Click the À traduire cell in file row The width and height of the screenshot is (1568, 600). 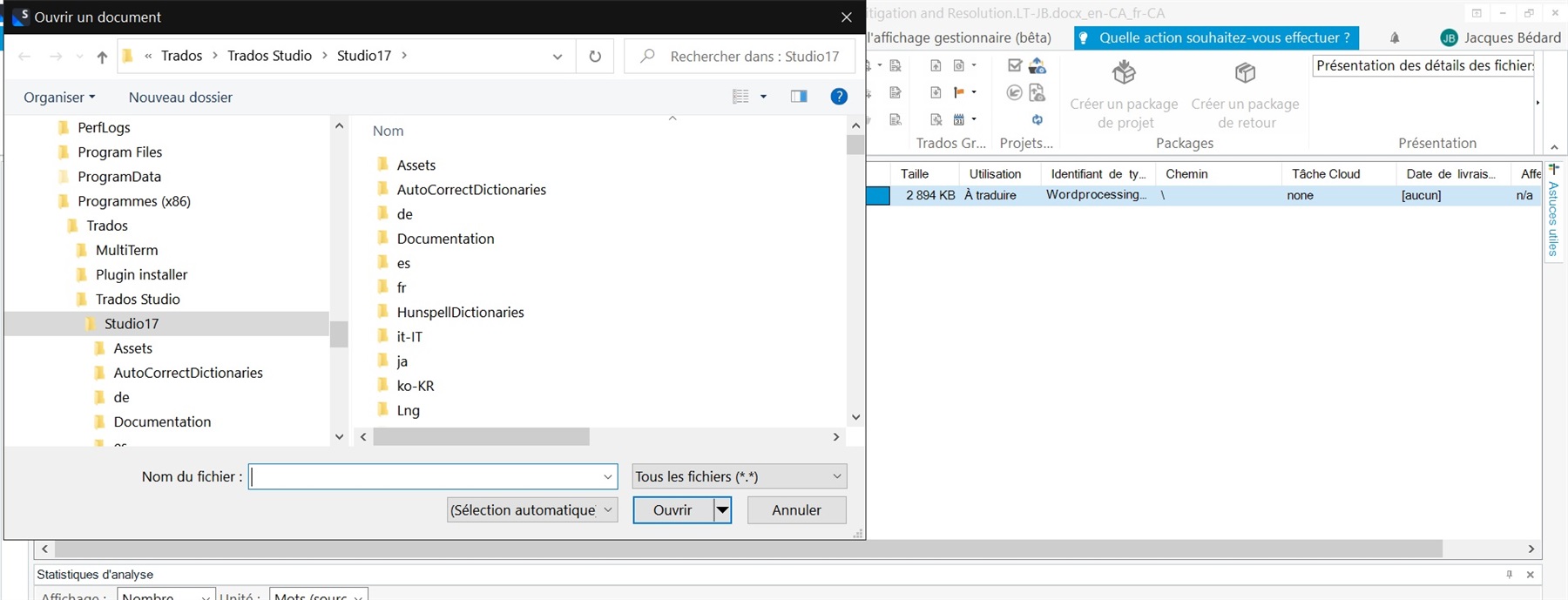(990, 195)
